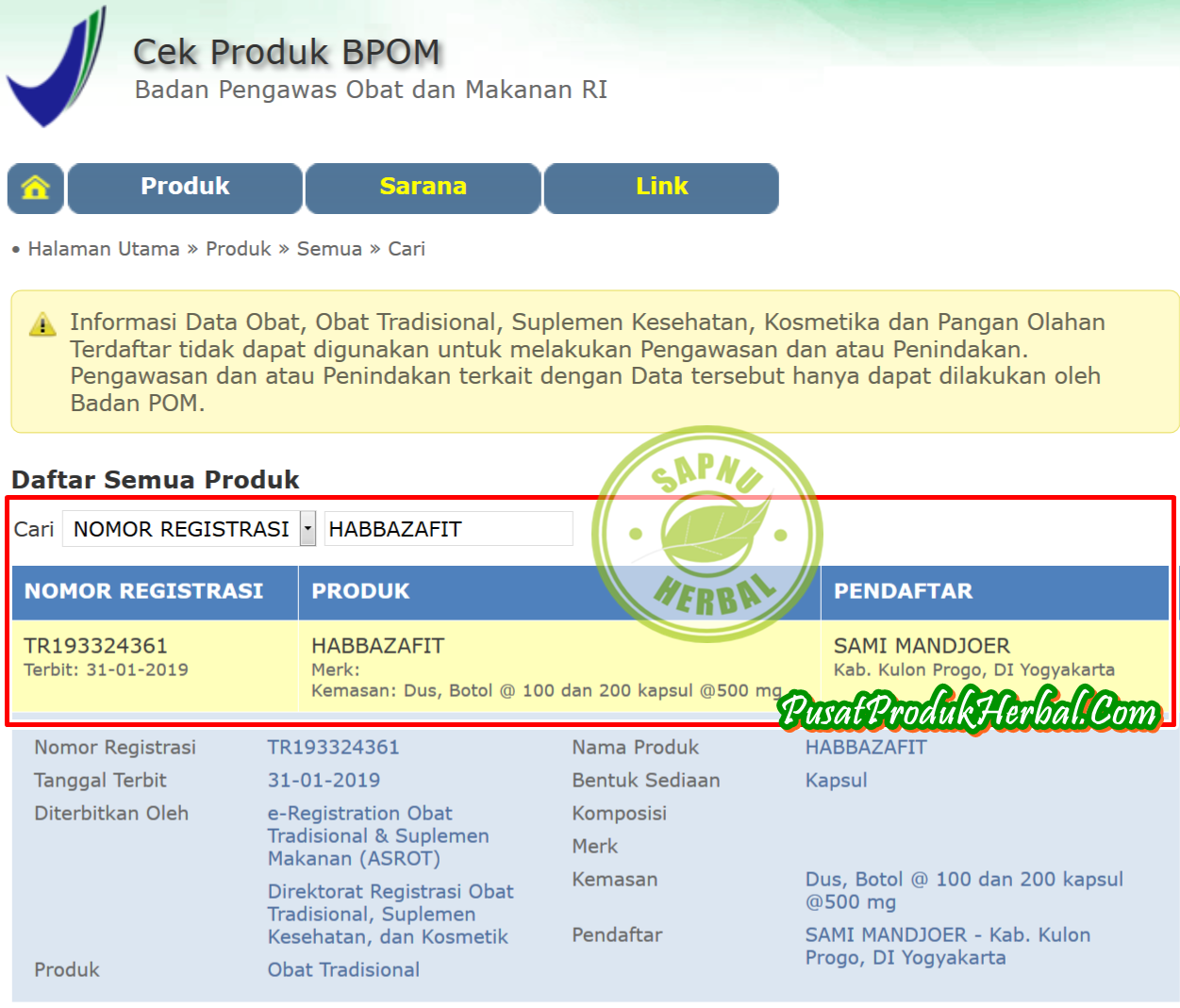Click SAMI MANDJOER Pendaftar detail value
Image resolution: width=1180 pixels, height=1008 pixels.
tap(948, 947)
